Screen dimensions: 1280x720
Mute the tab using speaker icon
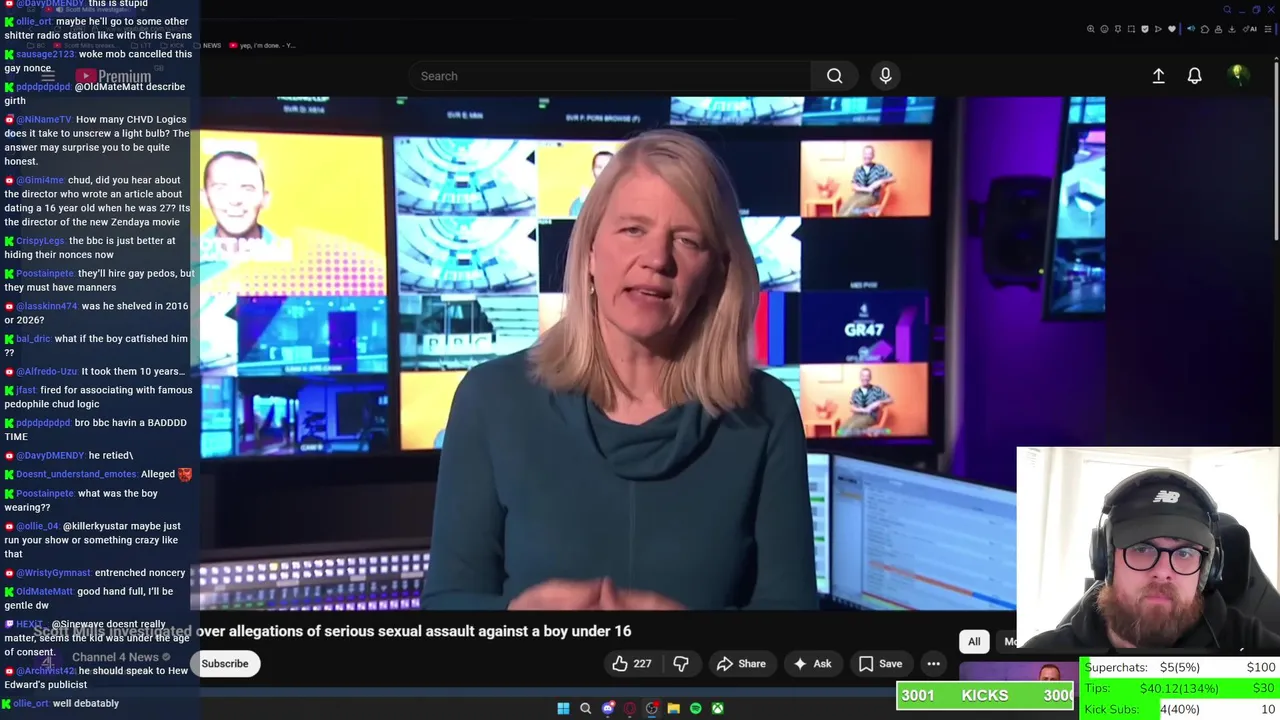1191,29
